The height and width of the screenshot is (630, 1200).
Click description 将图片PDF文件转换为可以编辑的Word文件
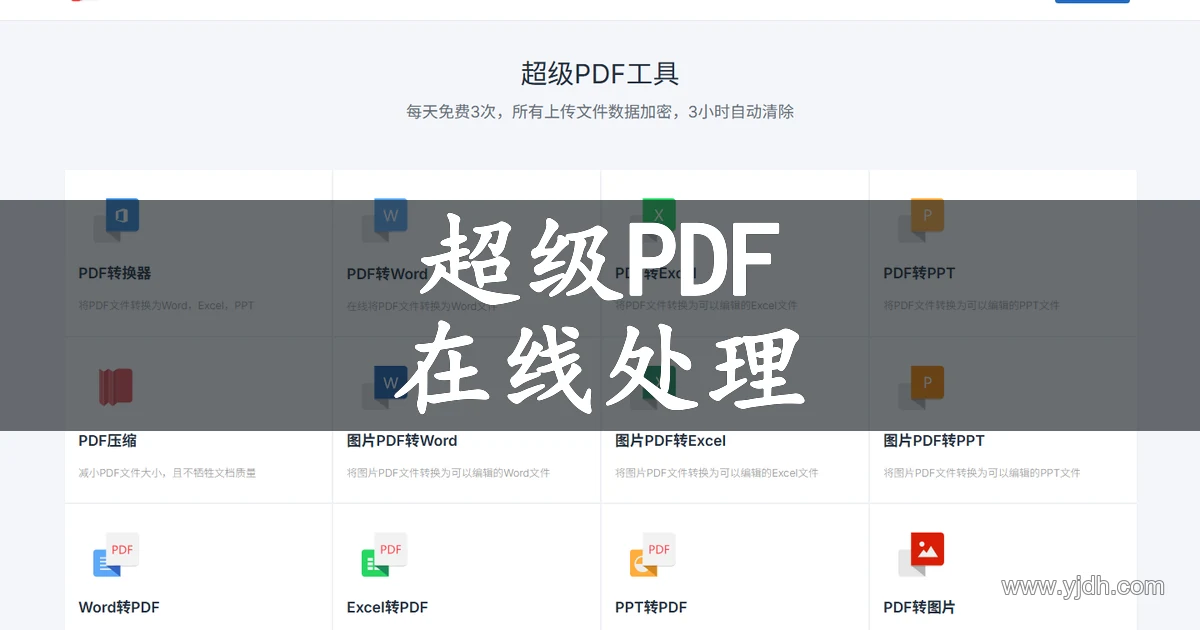pyautogui.click(x=448, y=472)
